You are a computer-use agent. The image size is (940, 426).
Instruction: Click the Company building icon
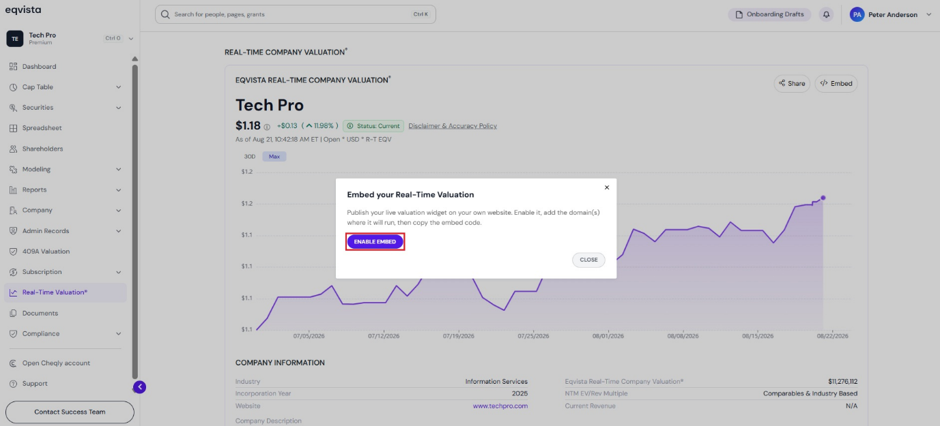13,210
